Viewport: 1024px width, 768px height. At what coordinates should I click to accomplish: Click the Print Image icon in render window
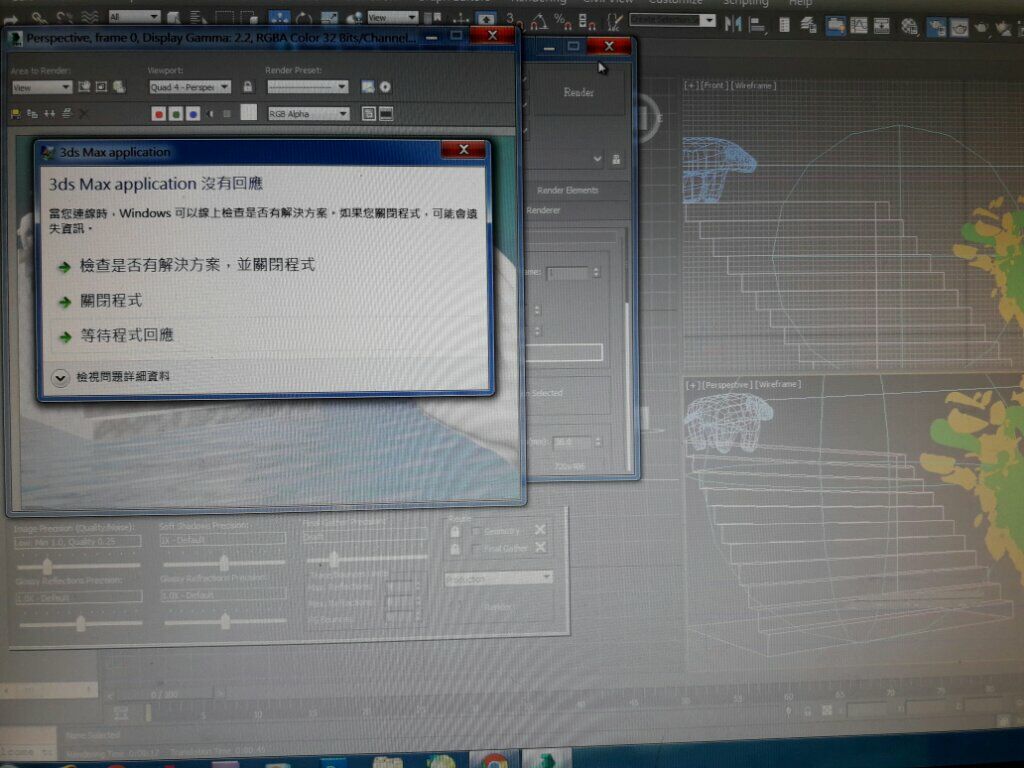[67, 114]
